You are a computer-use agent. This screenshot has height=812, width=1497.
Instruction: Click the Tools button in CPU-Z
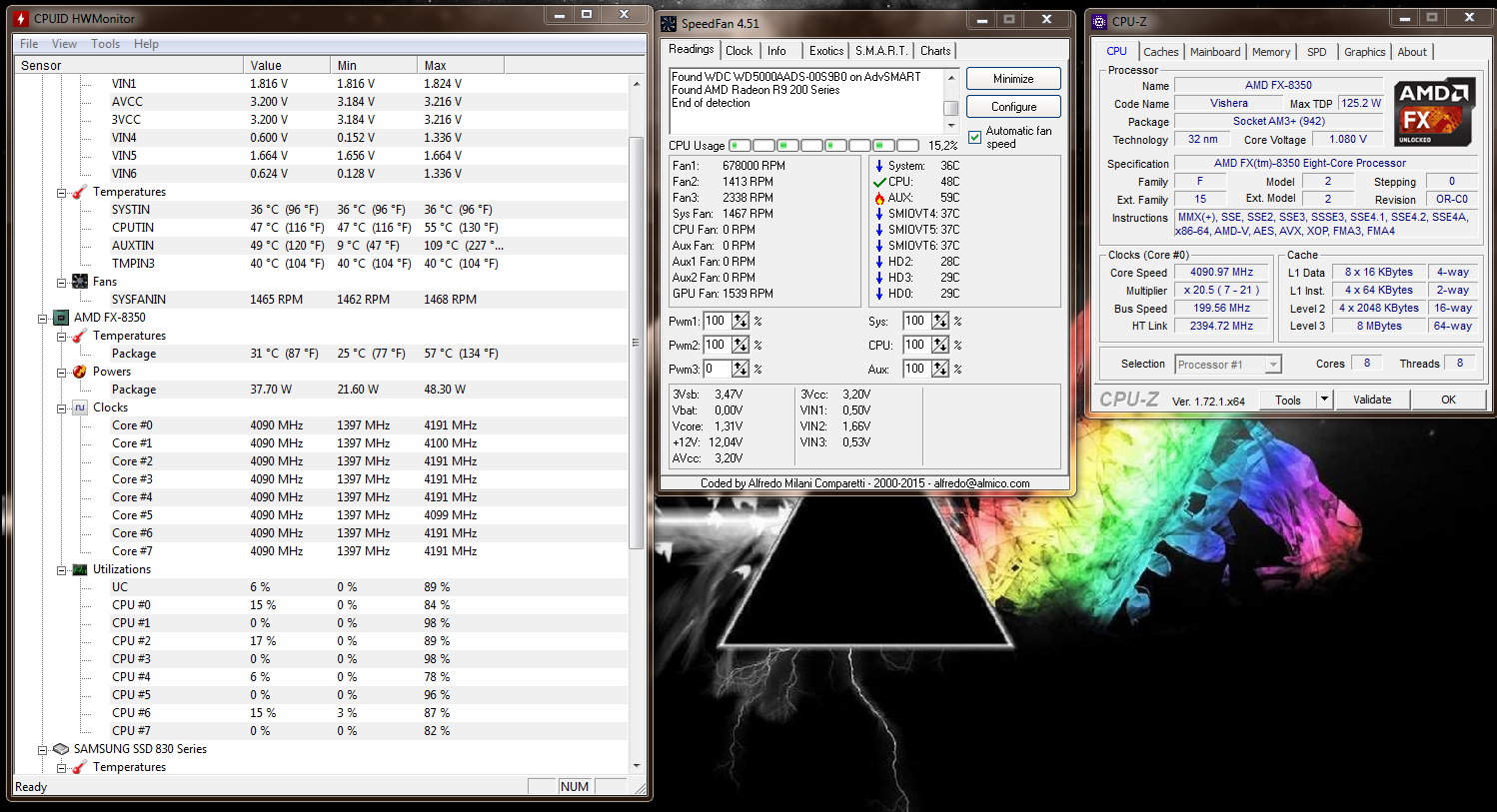click(x=1288, y=400)
